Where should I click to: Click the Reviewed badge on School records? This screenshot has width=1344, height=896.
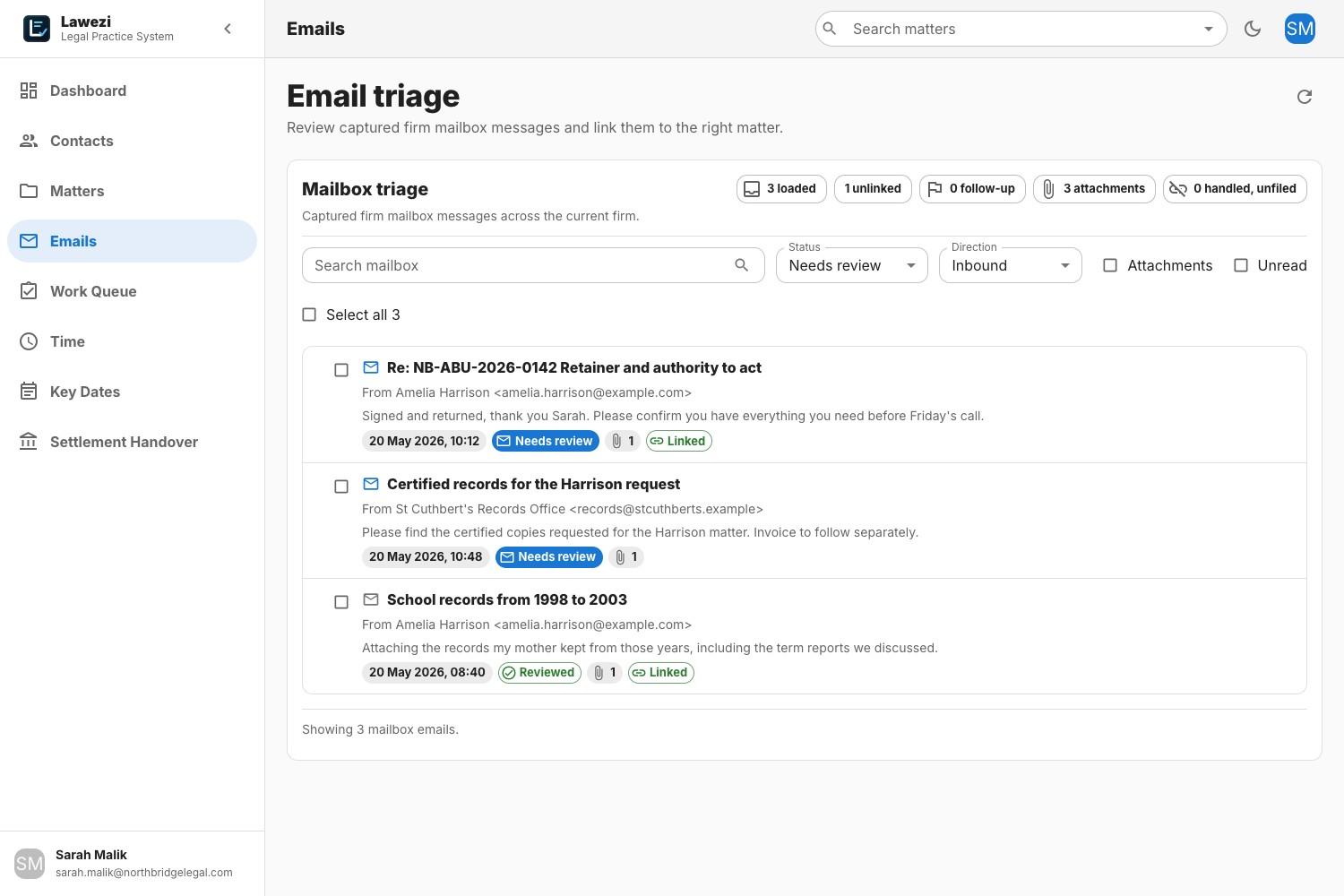pos(540,673)
